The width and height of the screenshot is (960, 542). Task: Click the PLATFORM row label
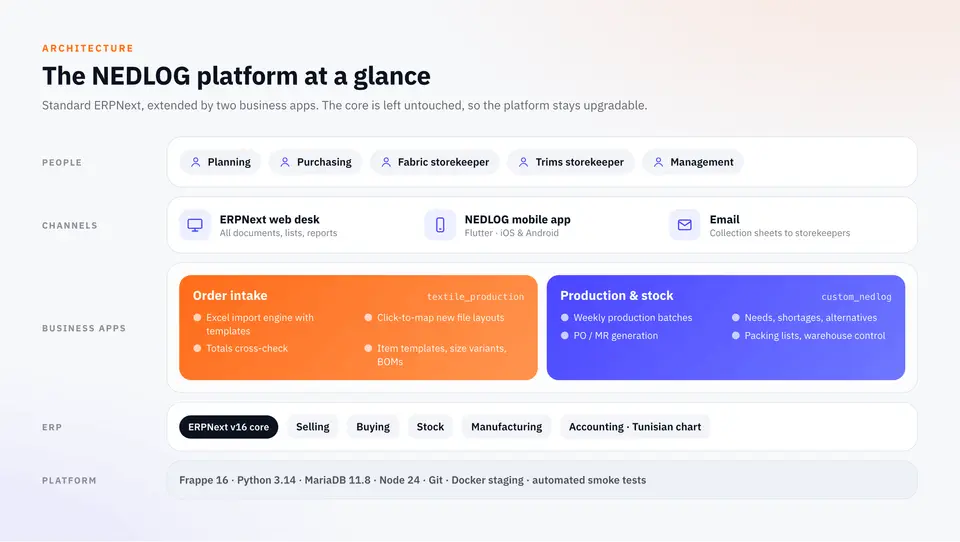click(69, 481)
